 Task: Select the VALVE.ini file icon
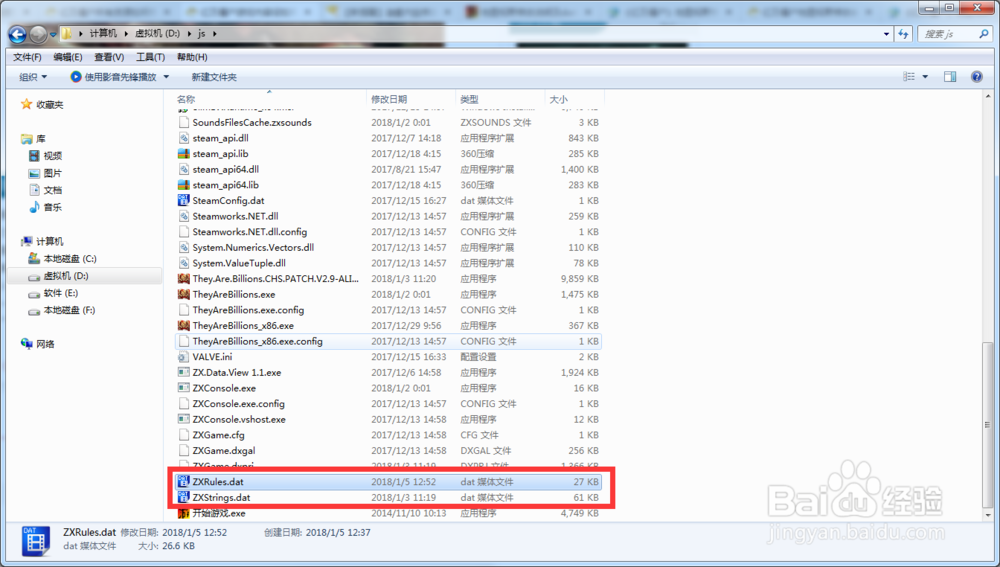coord(184,357)
